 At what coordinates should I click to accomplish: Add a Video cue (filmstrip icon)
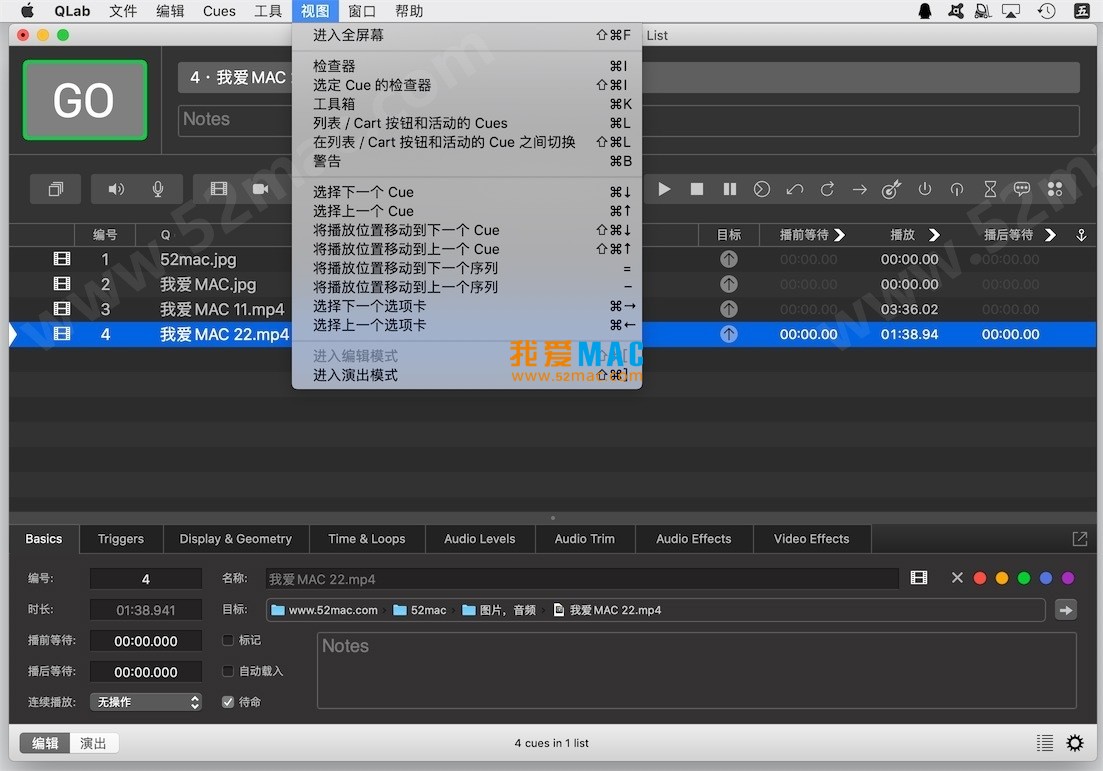(219, 189)
